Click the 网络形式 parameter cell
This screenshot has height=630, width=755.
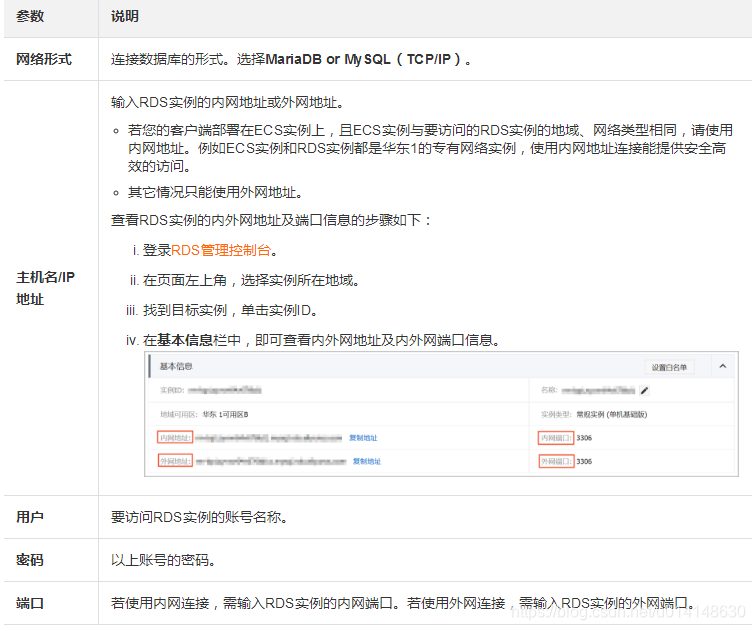51,59
